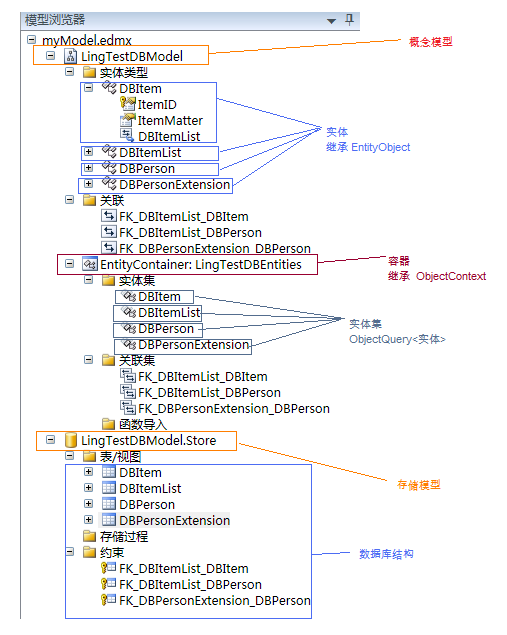
Task: Collapse the 关联集 folder
Action: [88, 360]
